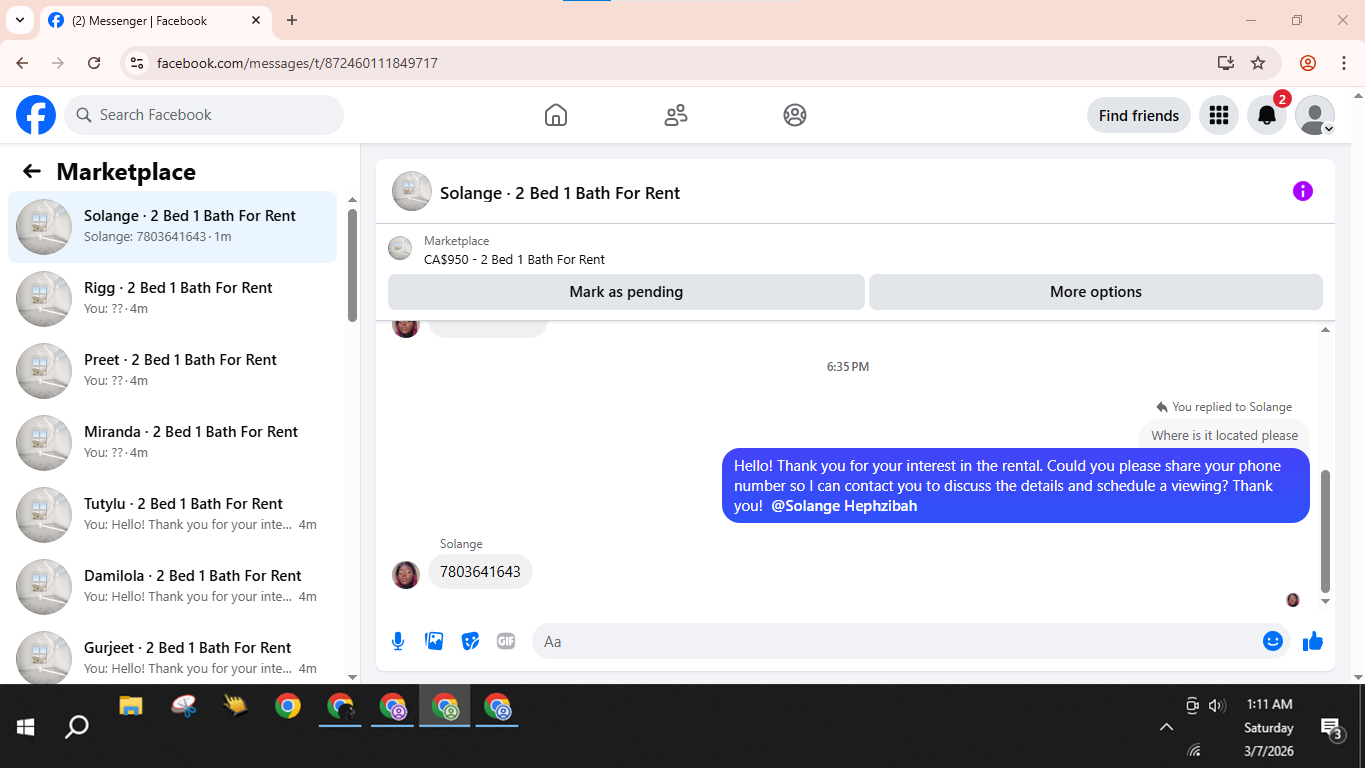Open the Windows Start menu
The image size is (1365, 768).
click(x=25, y=726)
